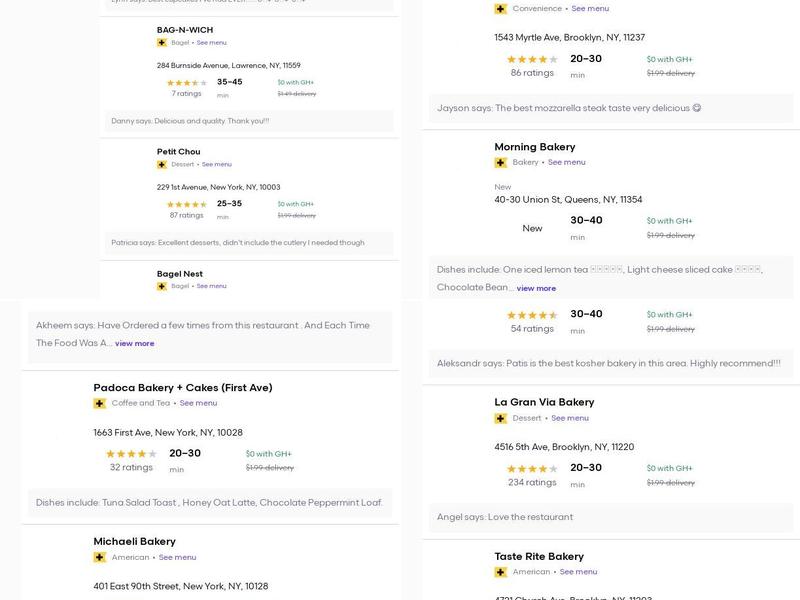Open See menu for the Convenience store

coord(590,9)
